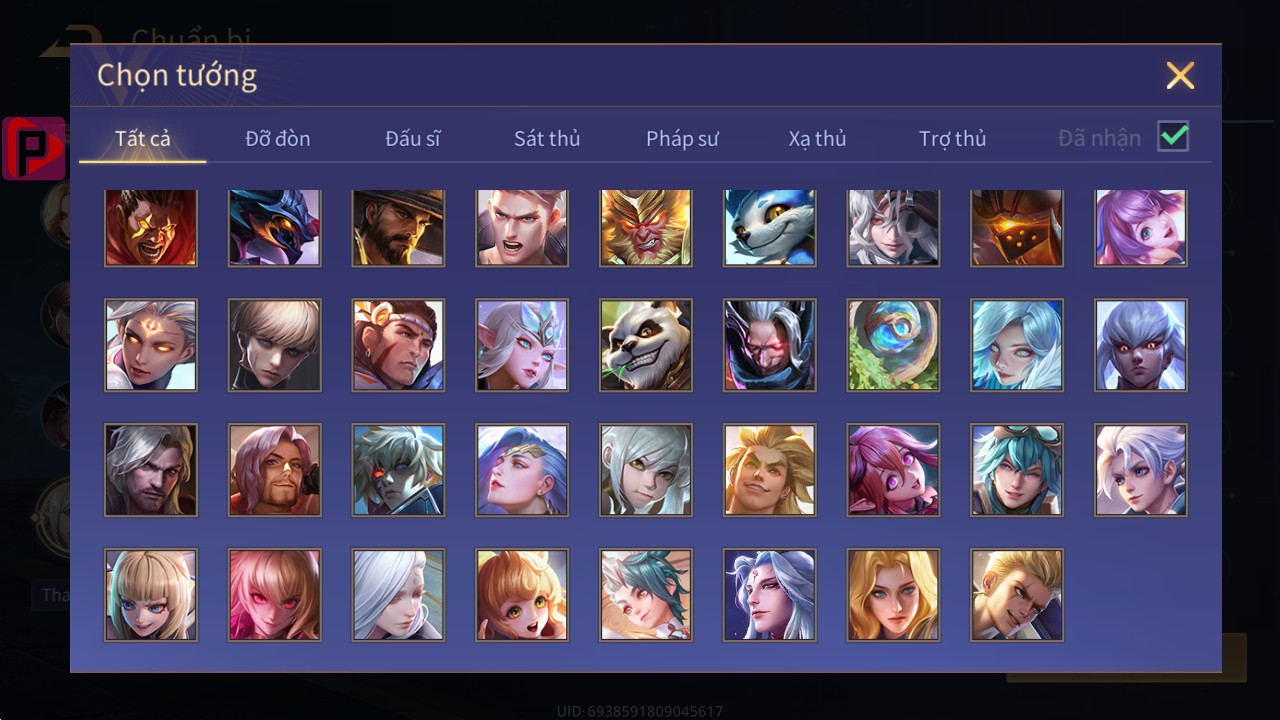Filter heroes by Sát thủ
This screenshot has width=1280, height=720.
547,138
